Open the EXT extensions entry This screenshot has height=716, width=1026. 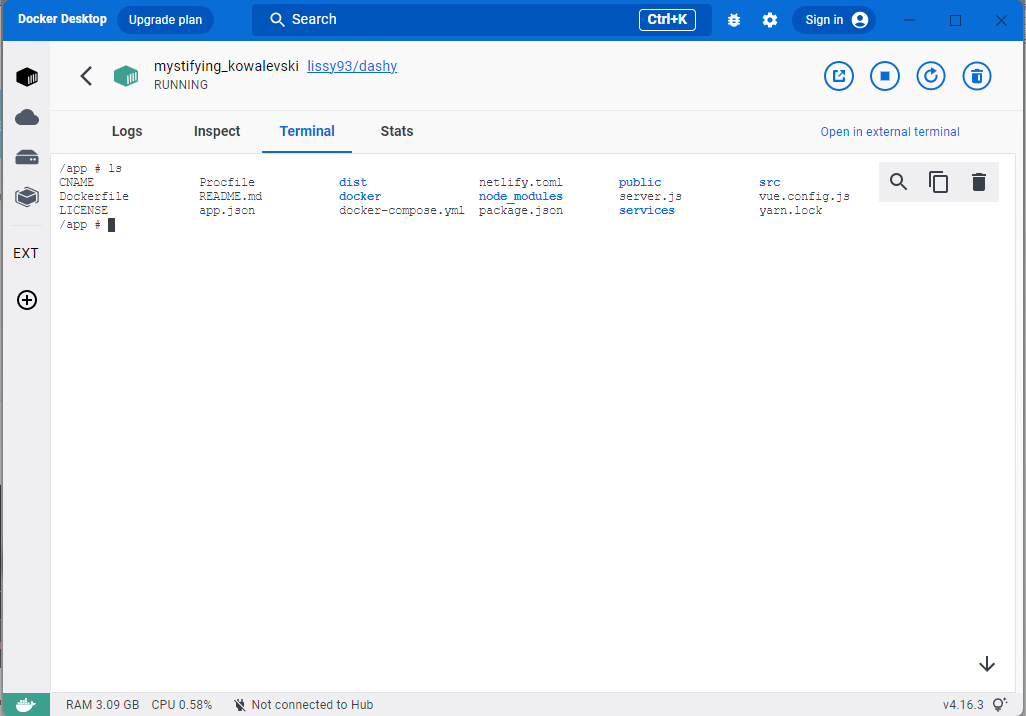pyautogui.click(x=26, y=253)
